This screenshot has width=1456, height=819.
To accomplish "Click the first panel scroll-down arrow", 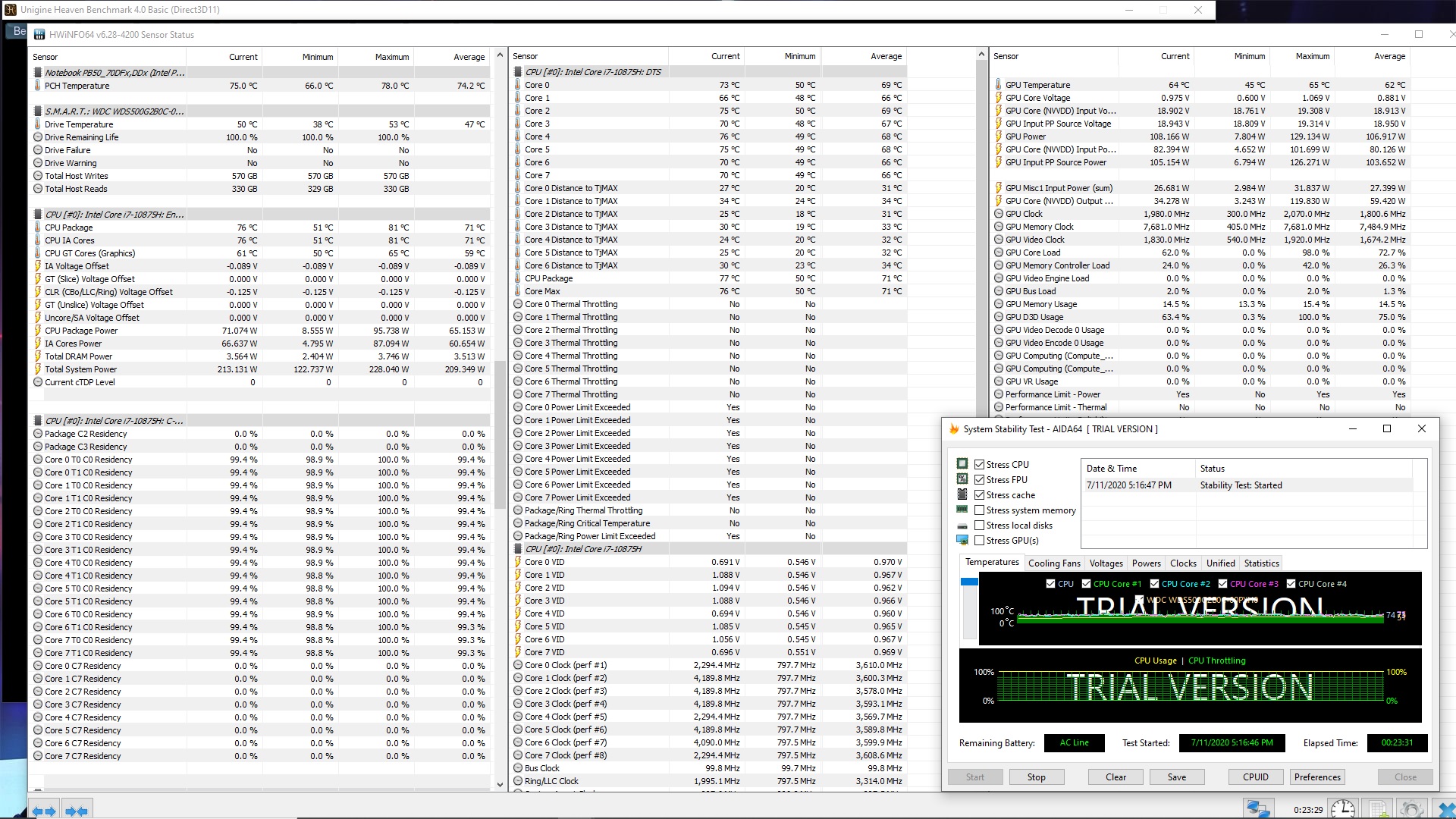I will tap(500, 785).
